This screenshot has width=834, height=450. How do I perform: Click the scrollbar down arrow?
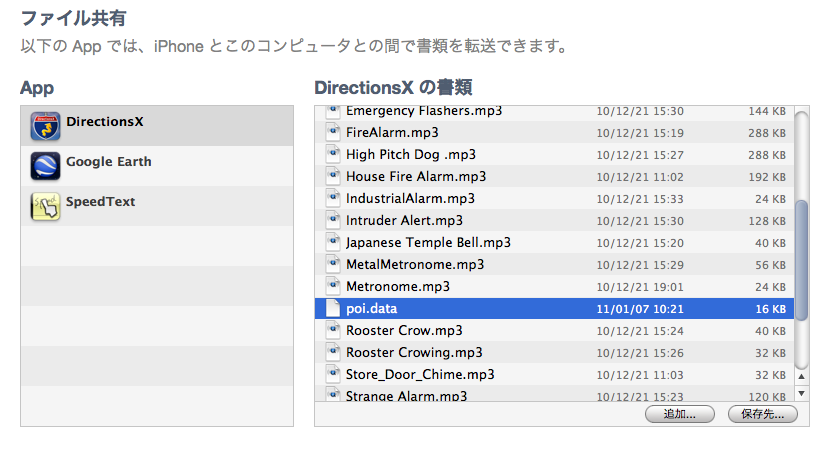coord(802,394)
